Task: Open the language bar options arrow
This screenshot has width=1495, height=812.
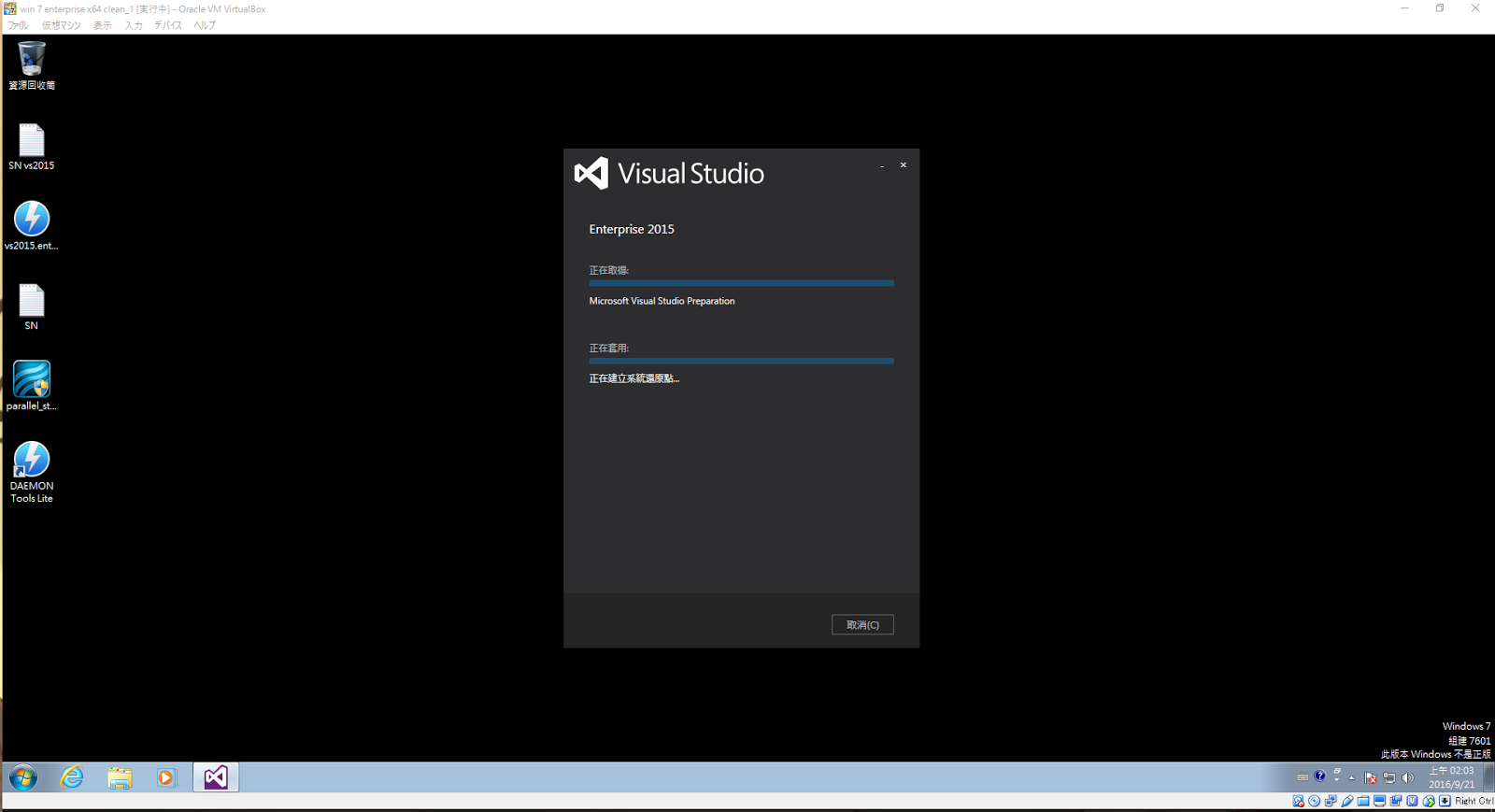Action: (x=1336, y=779)
